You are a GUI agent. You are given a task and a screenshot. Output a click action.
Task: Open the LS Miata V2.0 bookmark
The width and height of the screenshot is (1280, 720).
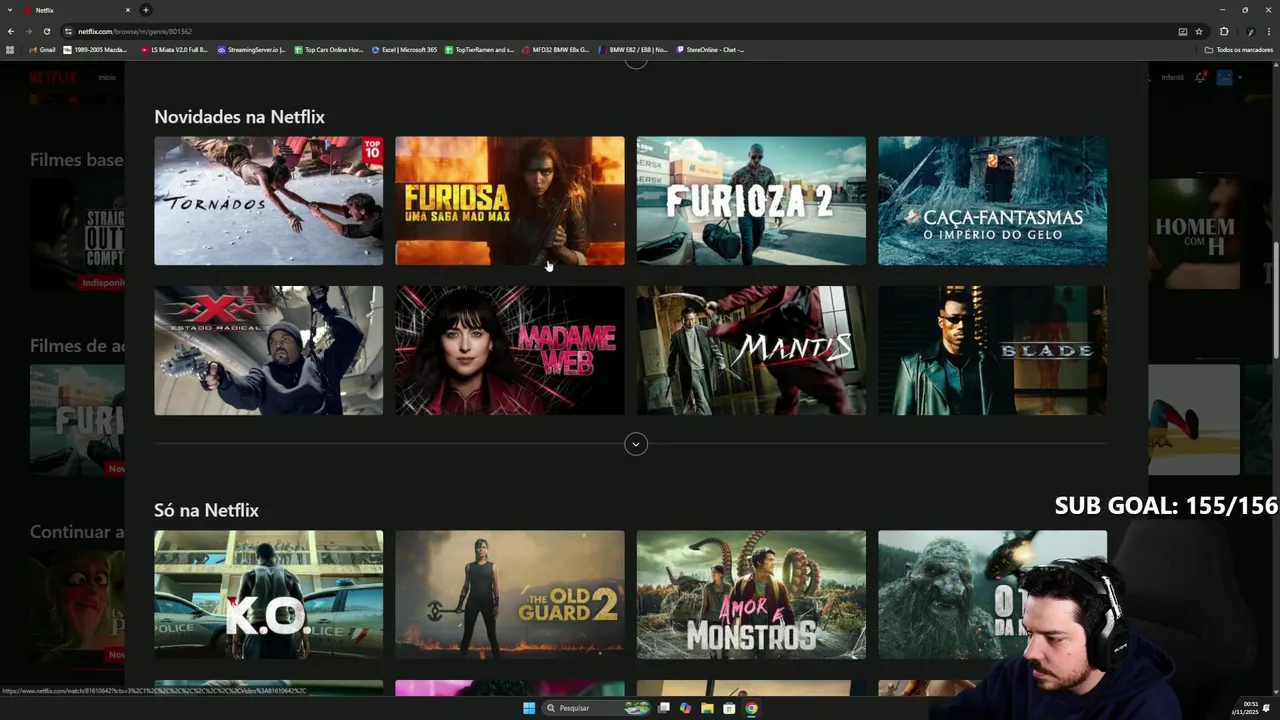[x=175, y=49]
